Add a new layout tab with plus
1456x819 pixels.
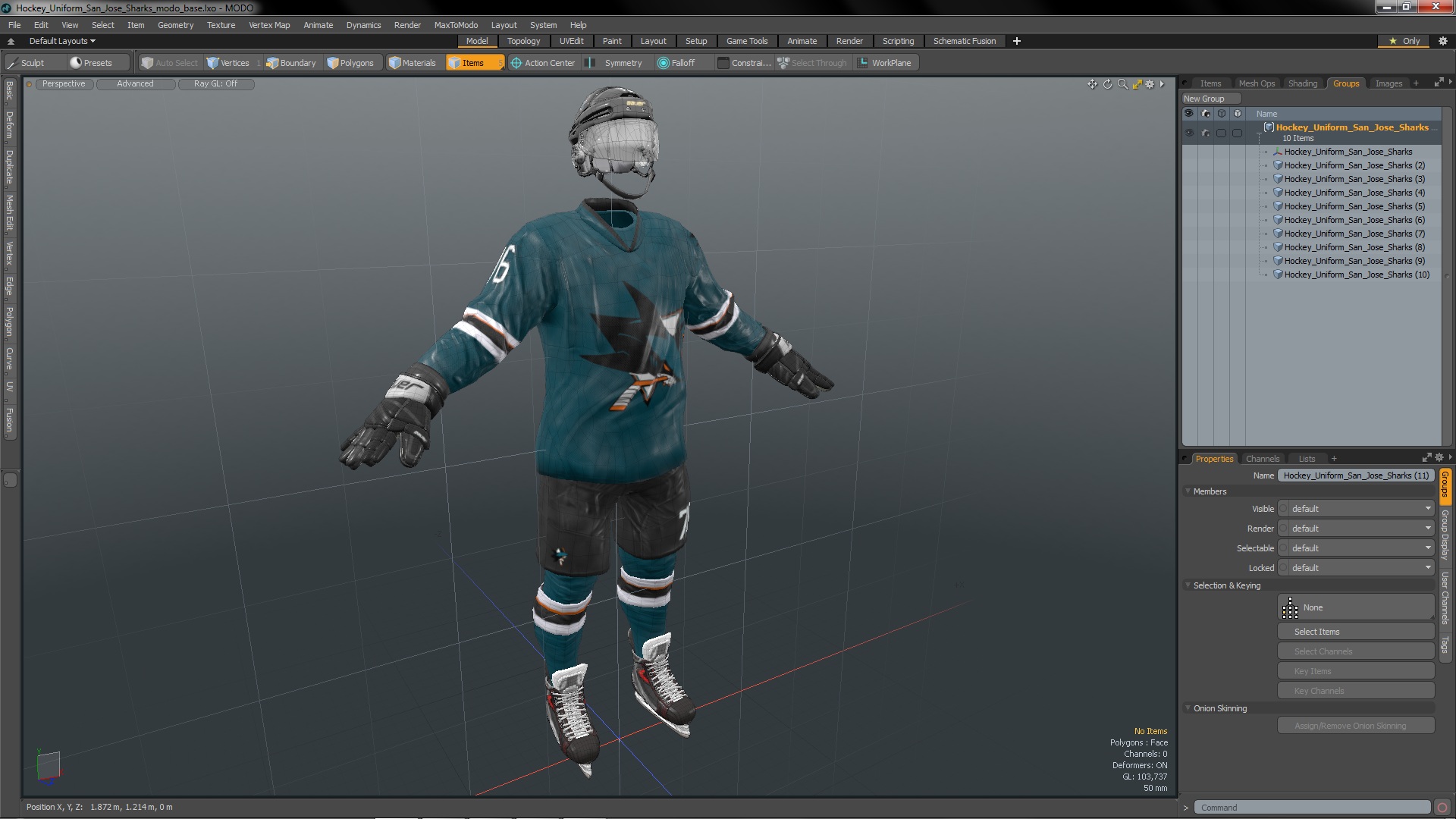point(1017,41)
